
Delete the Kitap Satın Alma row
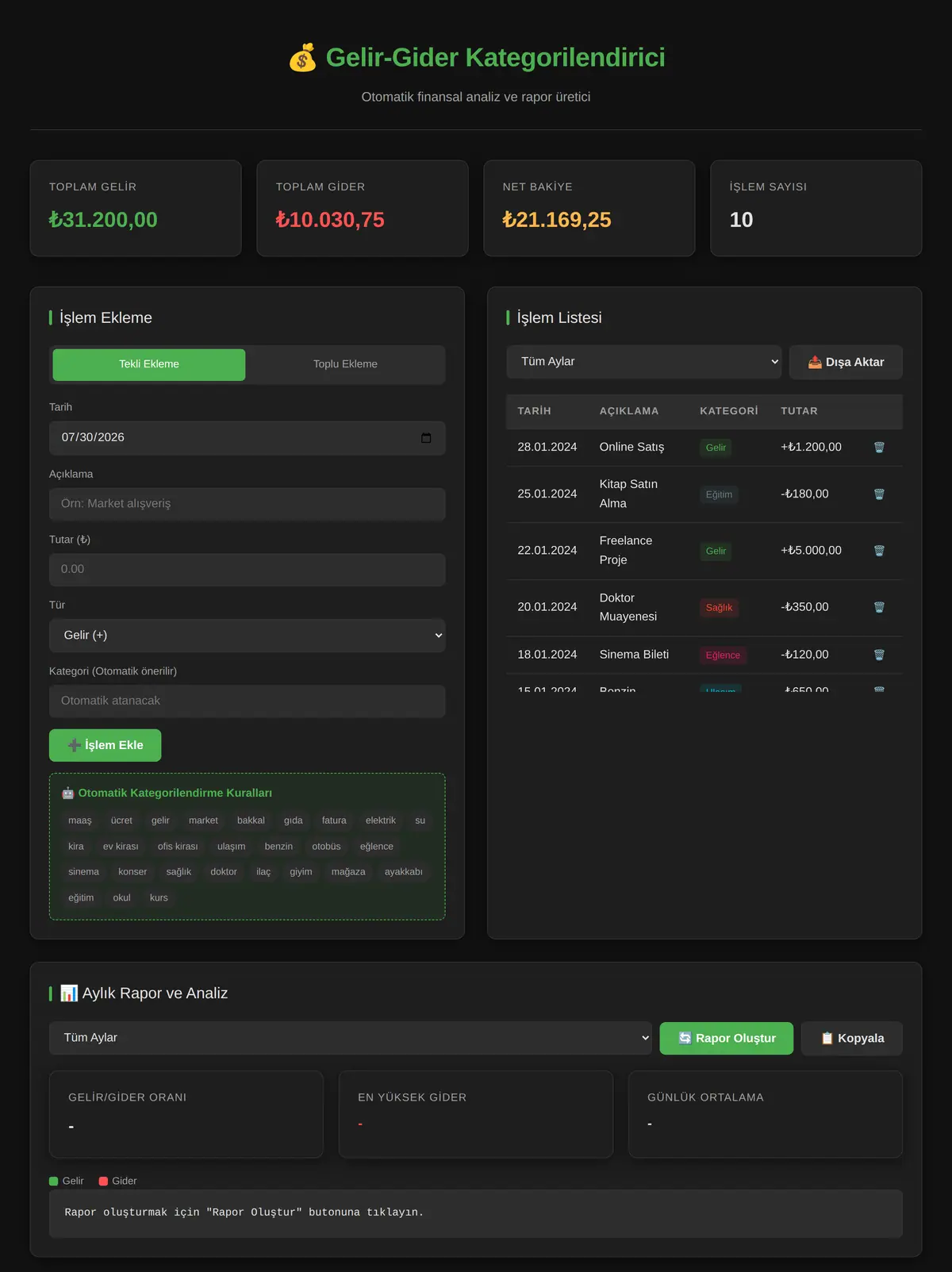[x=879, y=494]
